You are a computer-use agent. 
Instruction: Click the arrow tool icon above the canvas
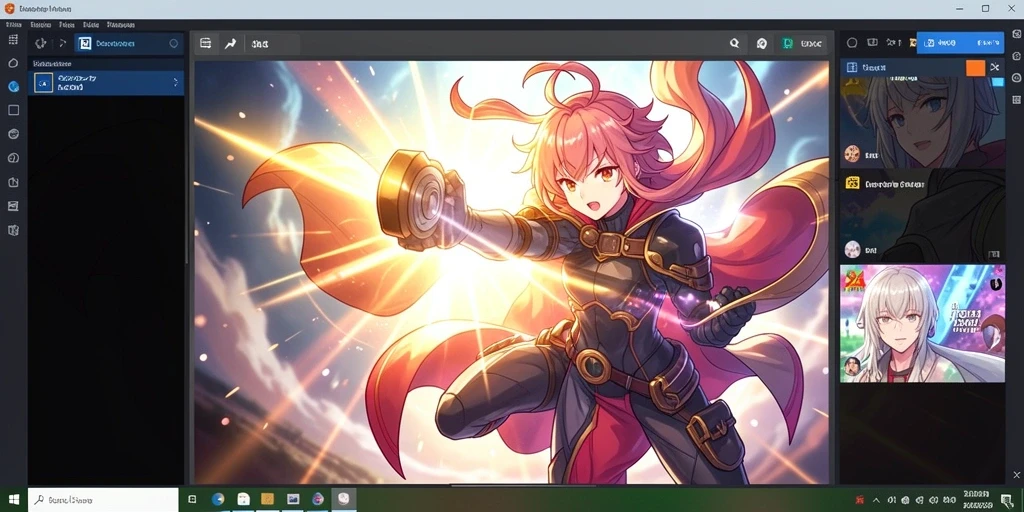pyautogui.click(x=230, y=44)
